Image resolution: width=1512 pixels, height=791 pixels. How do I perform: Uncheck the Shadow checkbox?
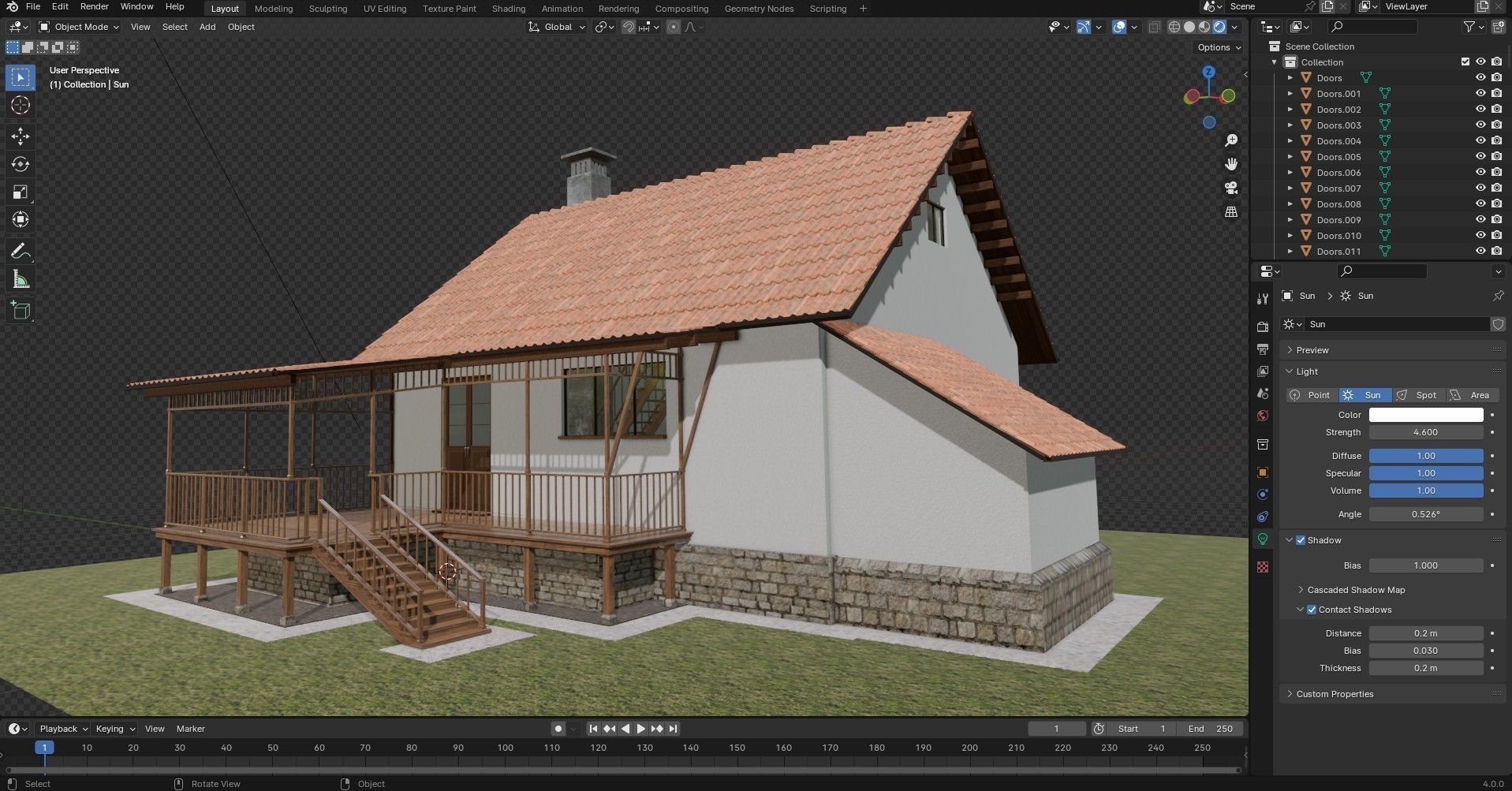click(x=1301, y=540)
